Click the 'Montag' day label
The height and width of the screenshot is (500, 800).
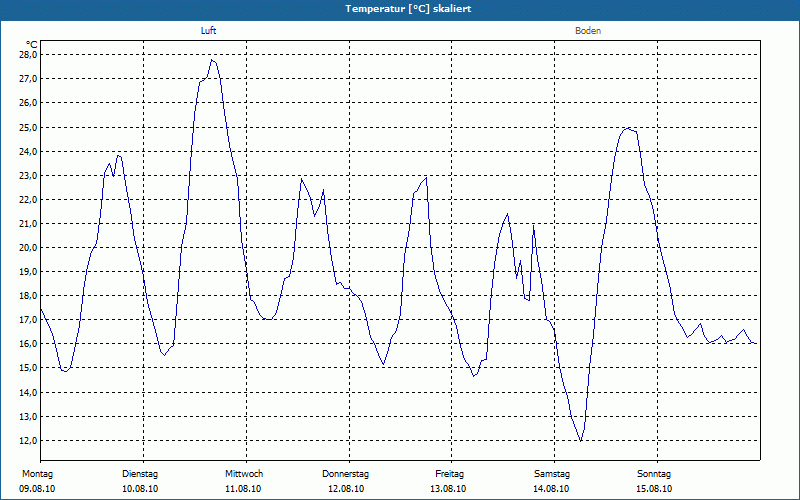click(x=37, y=474)
